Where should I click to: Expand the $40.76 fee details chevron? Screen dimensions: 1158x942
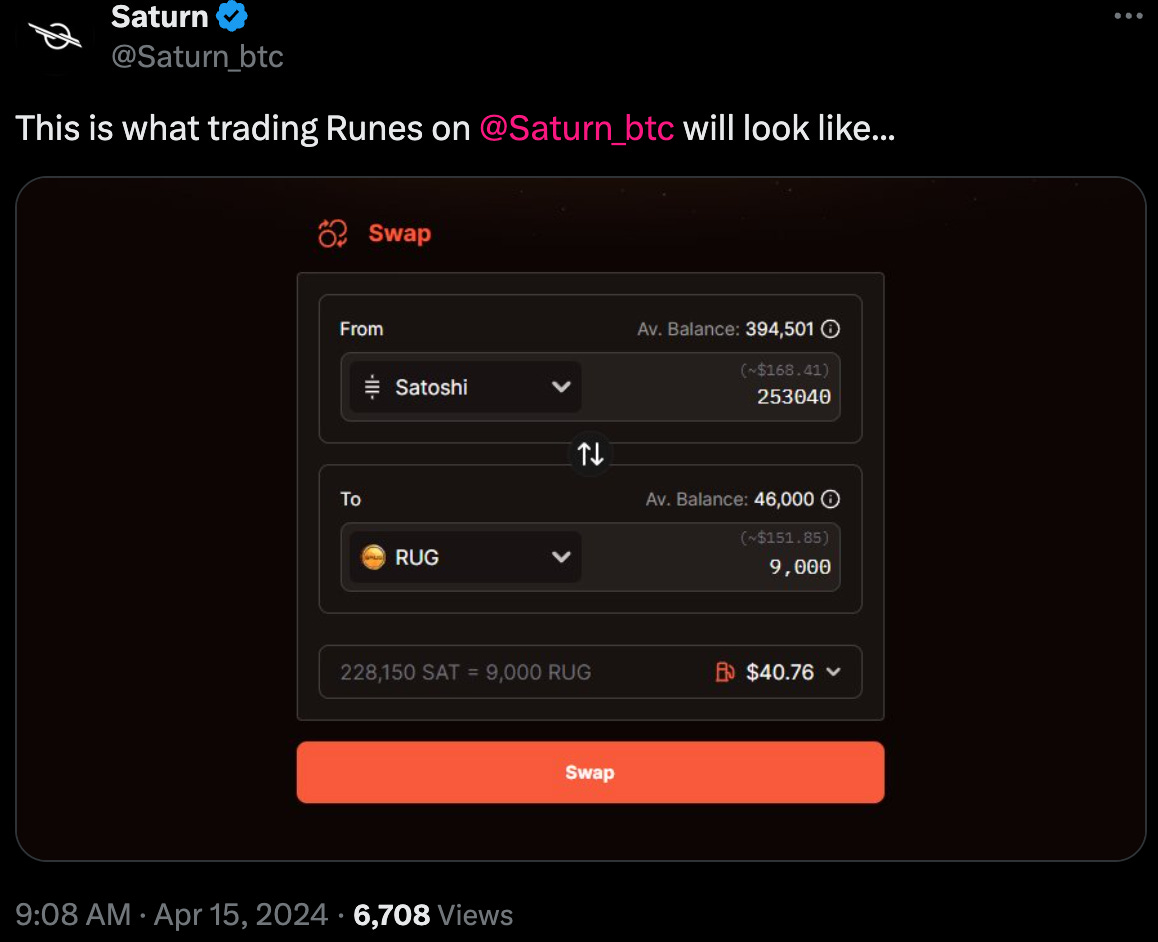833,672
